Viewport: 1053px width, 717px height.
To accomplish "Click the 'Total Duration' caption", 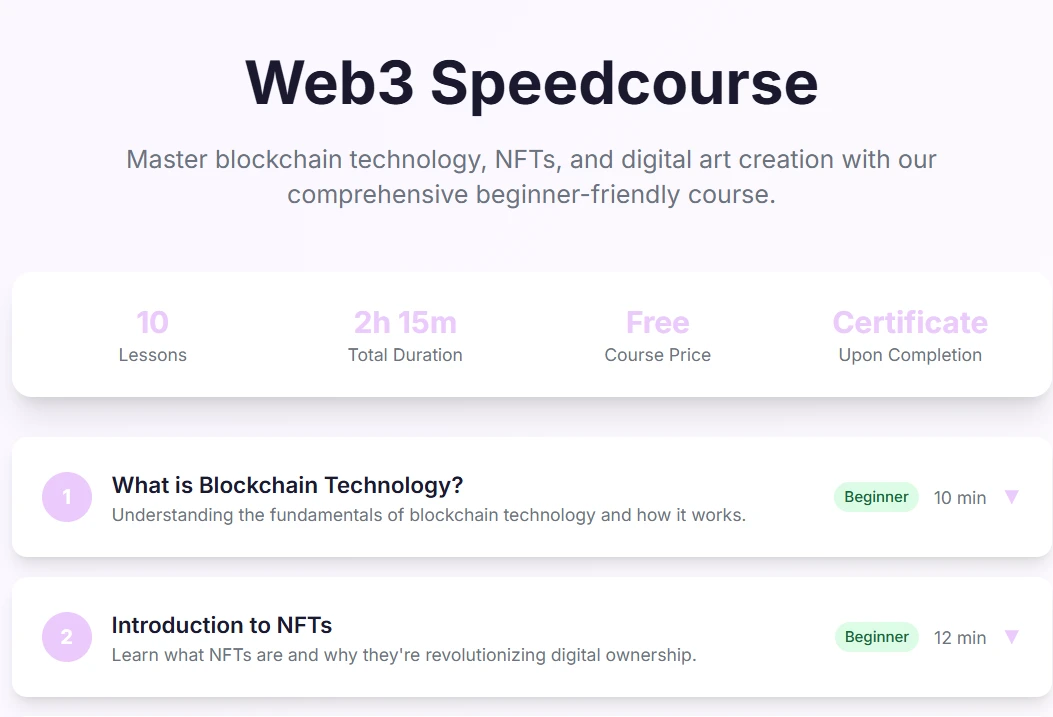I will [x=405, y=355].
